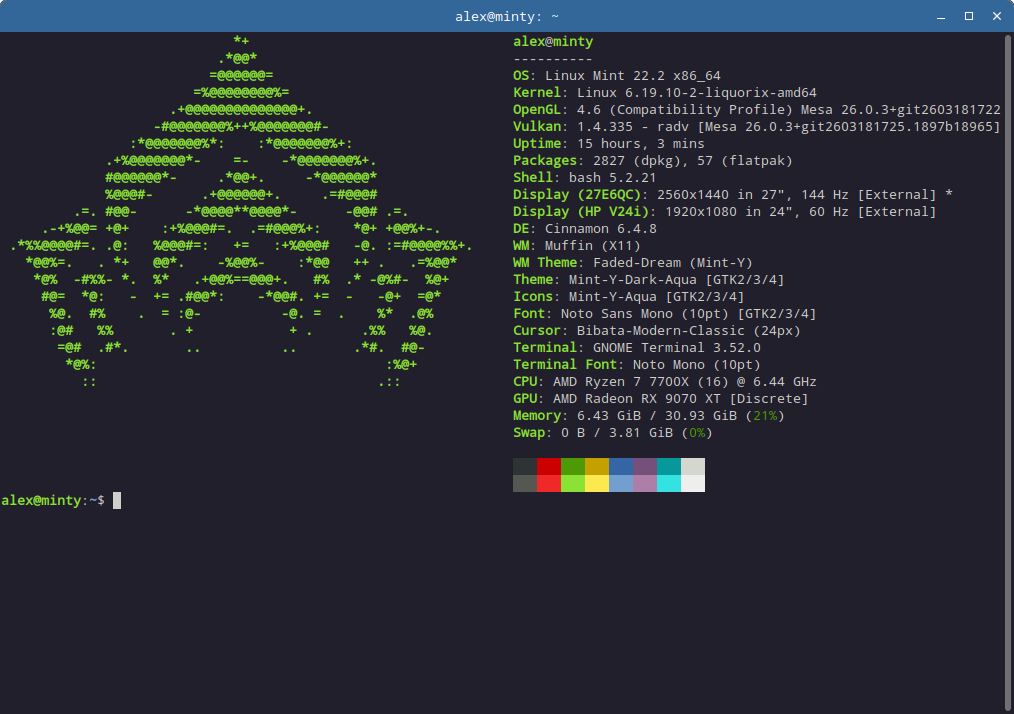1014x714 pixels.
Task: Pick the dark blue color block
Action: (x=620, y=466)
